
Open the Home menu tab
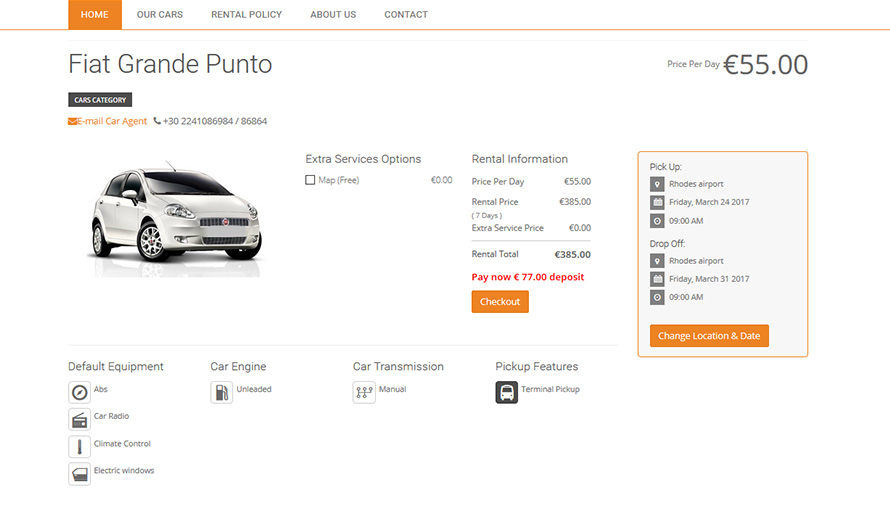tap(95, 14)
